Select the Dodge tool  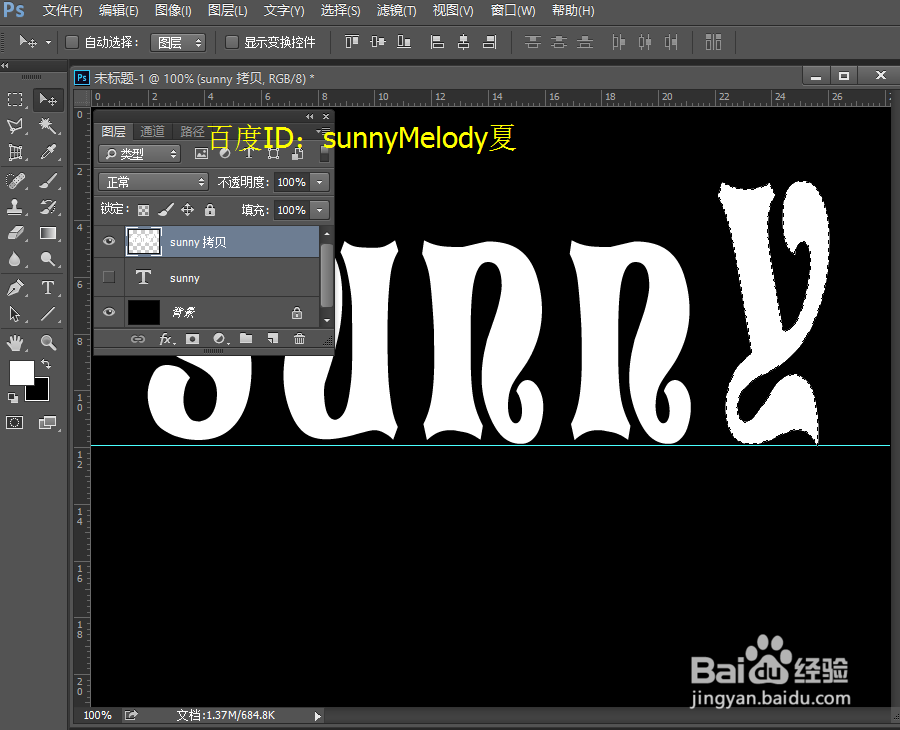pos(48,259)
